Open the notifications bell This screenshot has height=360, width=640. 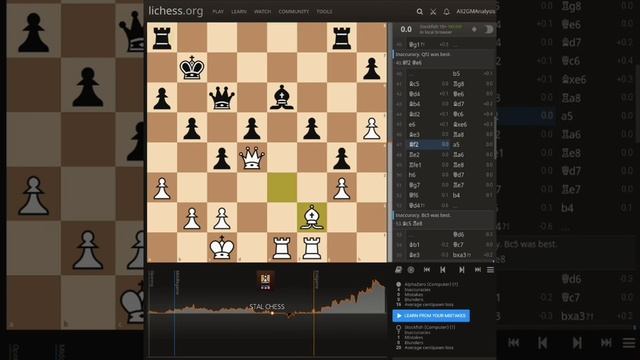pos(447,12)
